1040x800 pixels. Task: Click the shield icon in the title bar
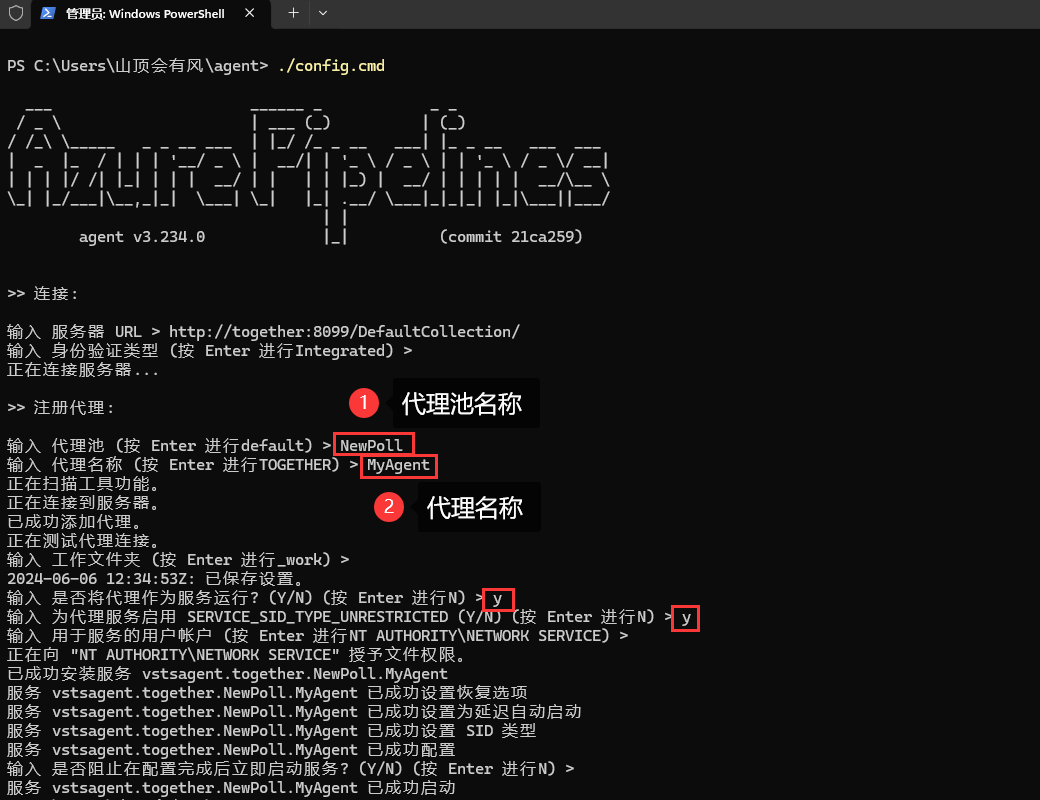pyautogui.click(x=16, y=13)
